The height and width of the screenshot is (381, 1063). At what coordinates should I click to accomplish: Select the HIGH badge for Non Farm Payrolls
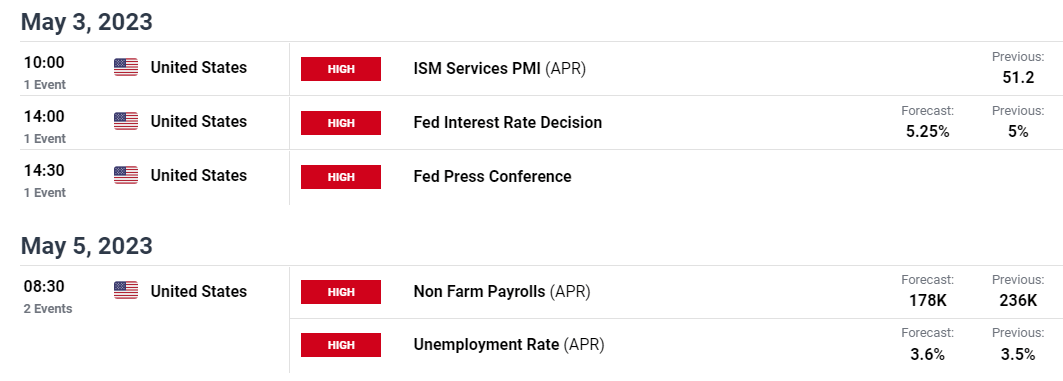(x=341, y=292)
